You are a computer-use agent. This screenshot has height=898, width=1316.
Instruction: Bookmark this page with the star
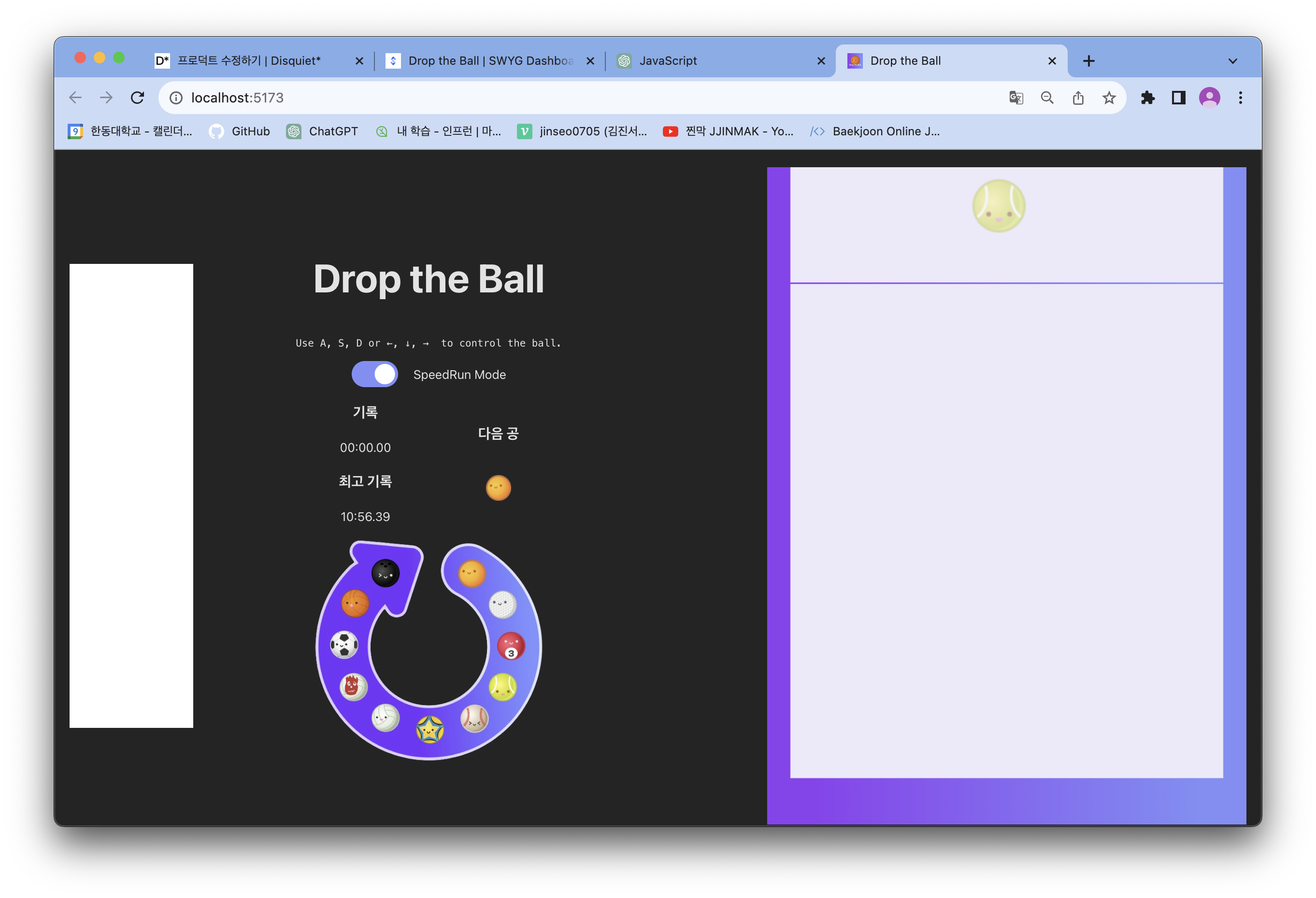point(1109,98)
